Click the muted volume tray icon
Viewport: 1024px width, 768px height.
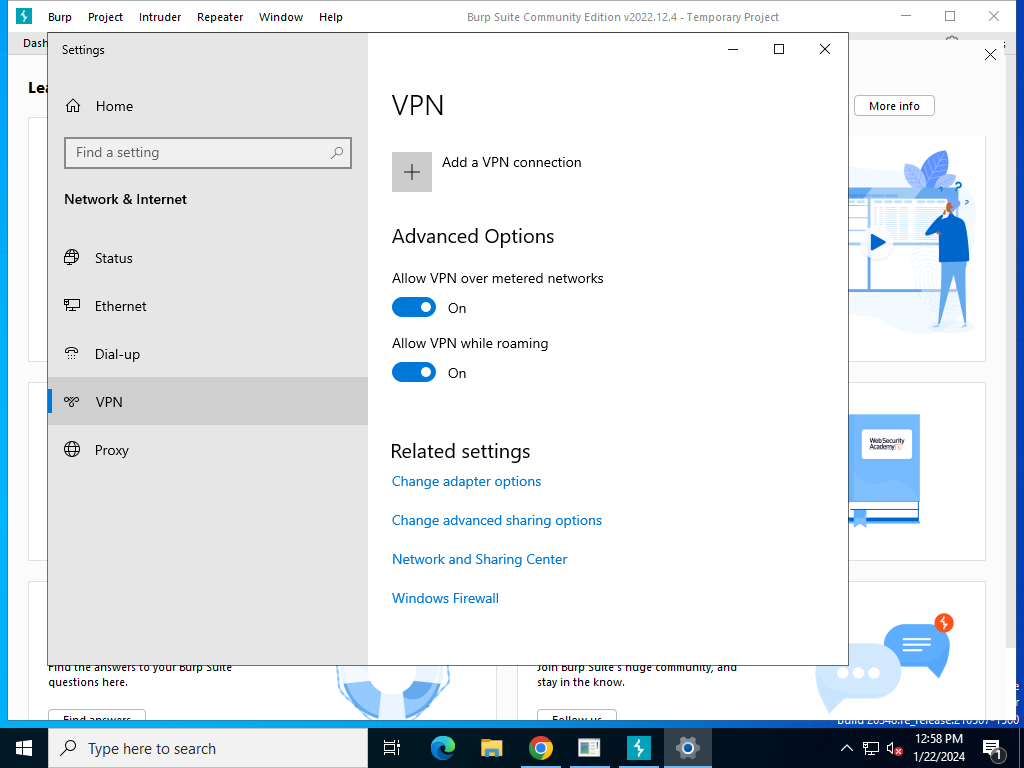[894, 748]
